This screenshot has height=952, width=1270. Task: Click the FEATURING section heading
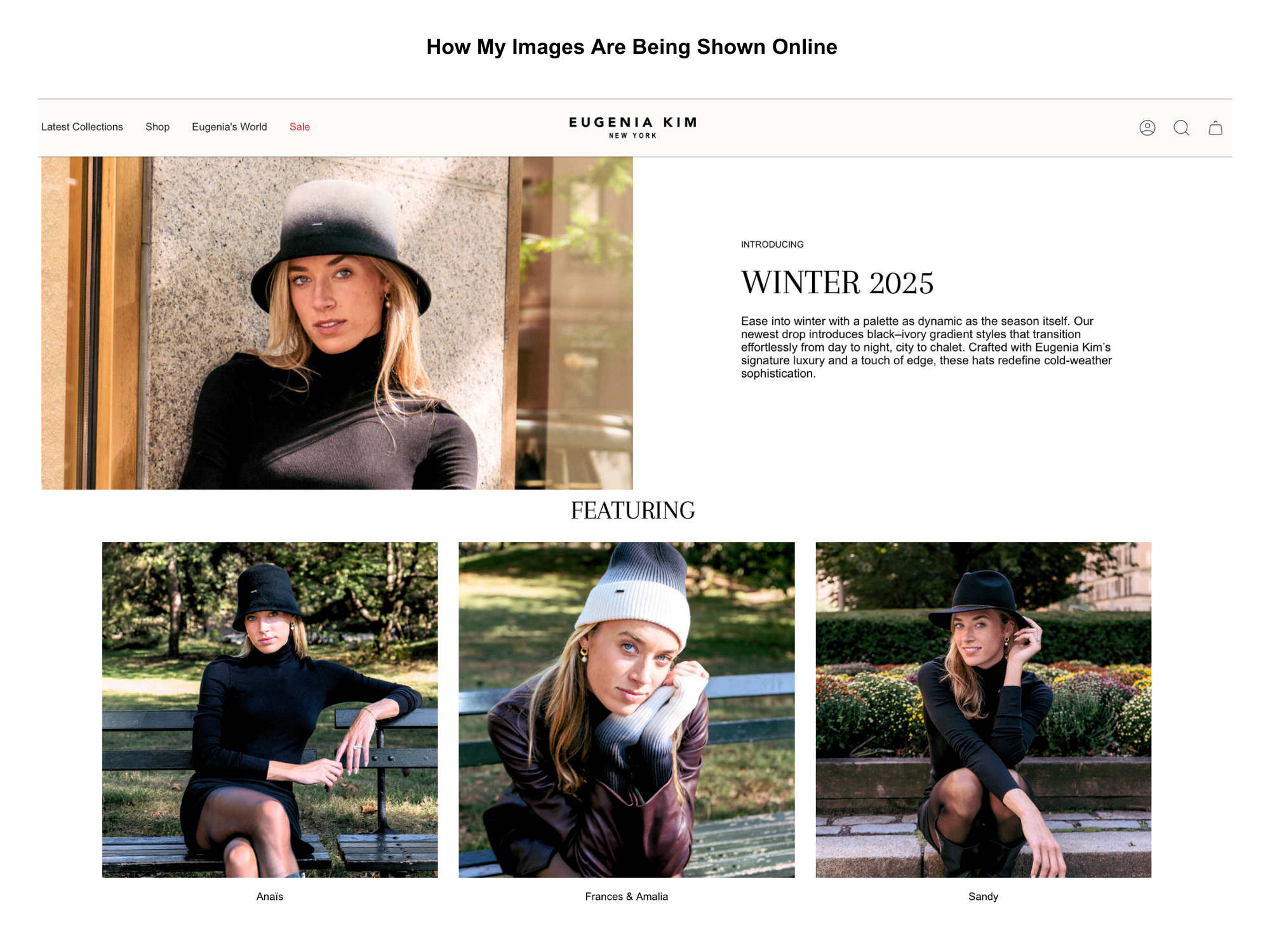click(x=632, y=510)
